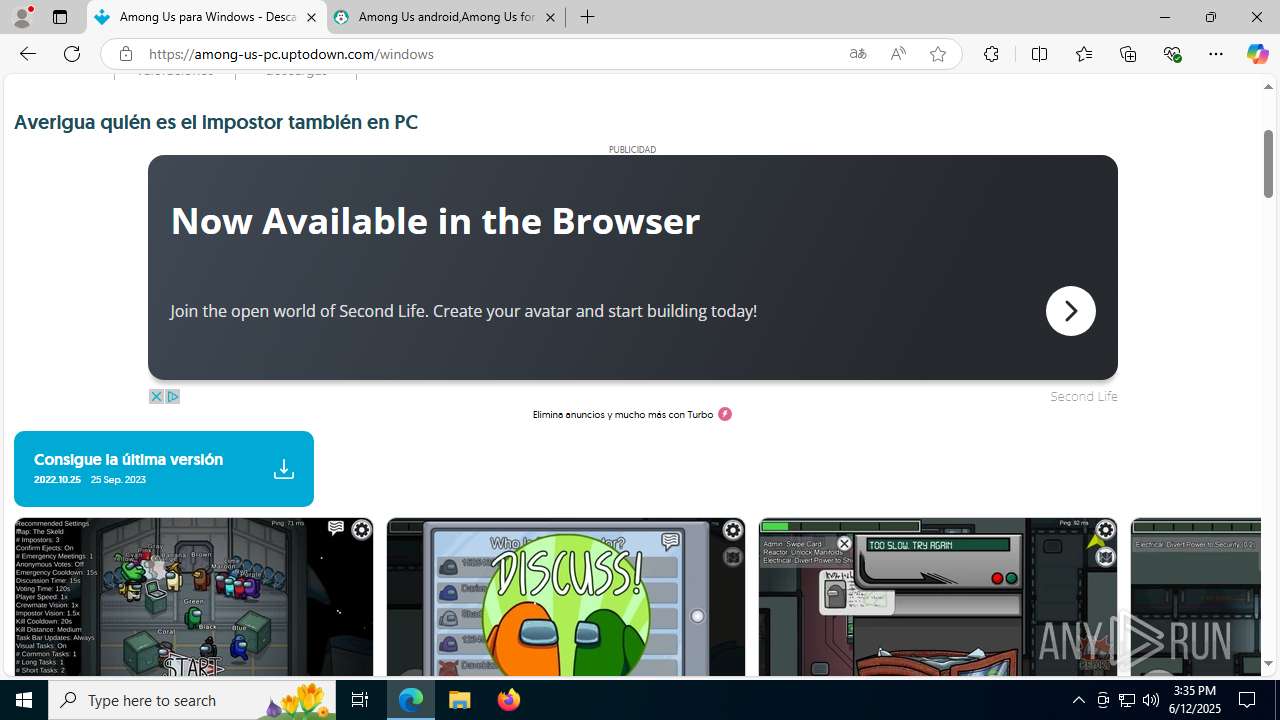Show translate options icon

click(858, 54)
